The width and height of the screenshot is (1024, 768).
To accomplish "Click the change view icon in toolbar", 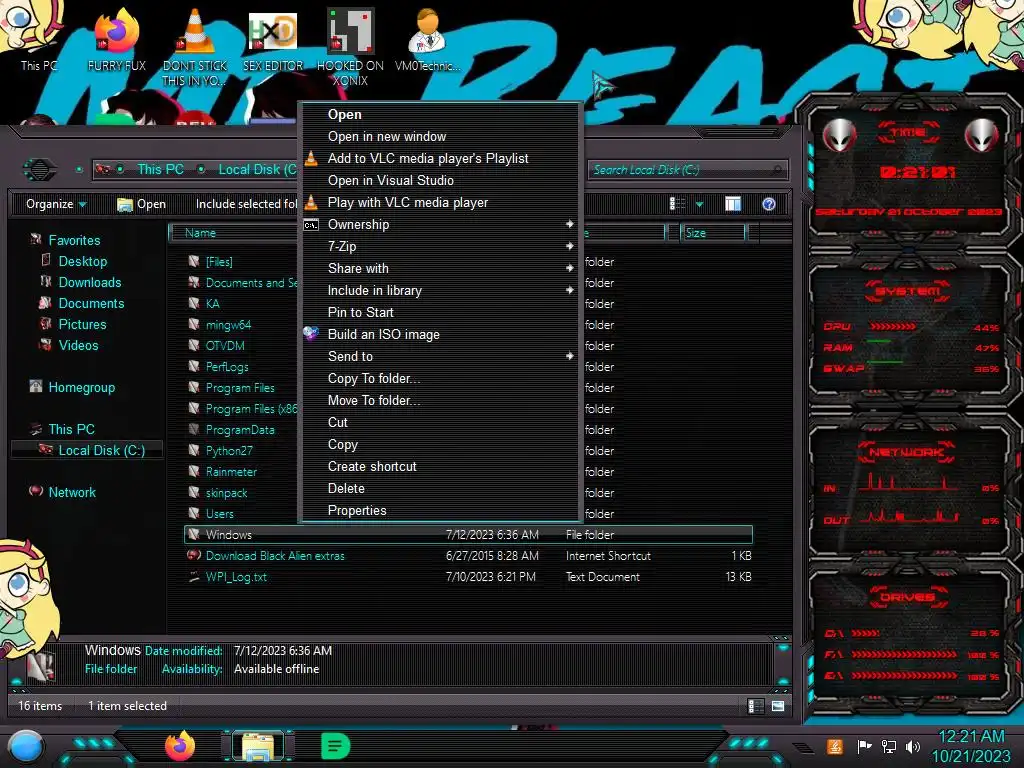I will (677, 204).
